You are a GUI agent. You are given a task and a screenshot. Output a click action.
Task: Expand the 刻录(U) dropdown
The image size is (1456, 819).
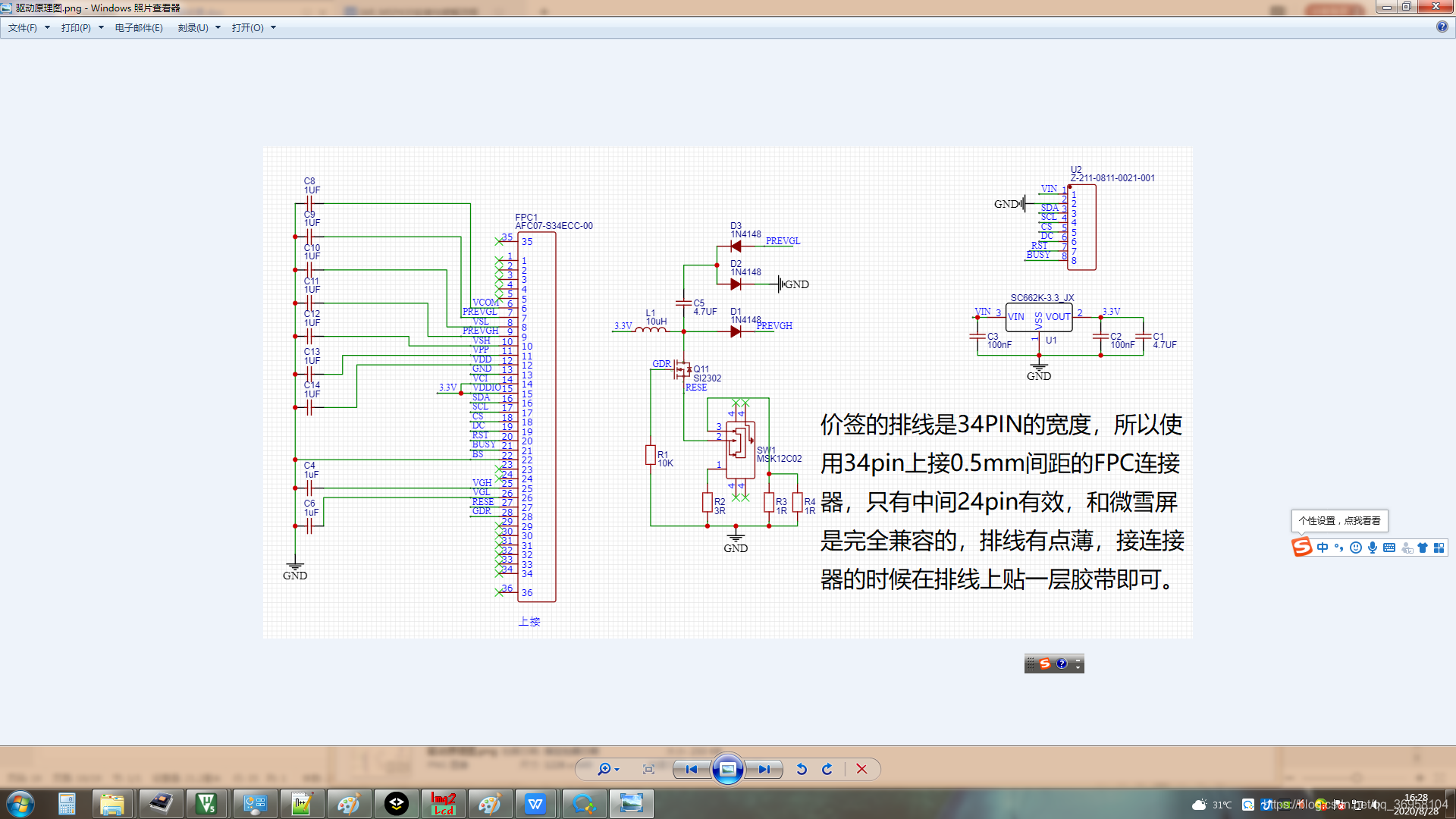coord(199,27)
